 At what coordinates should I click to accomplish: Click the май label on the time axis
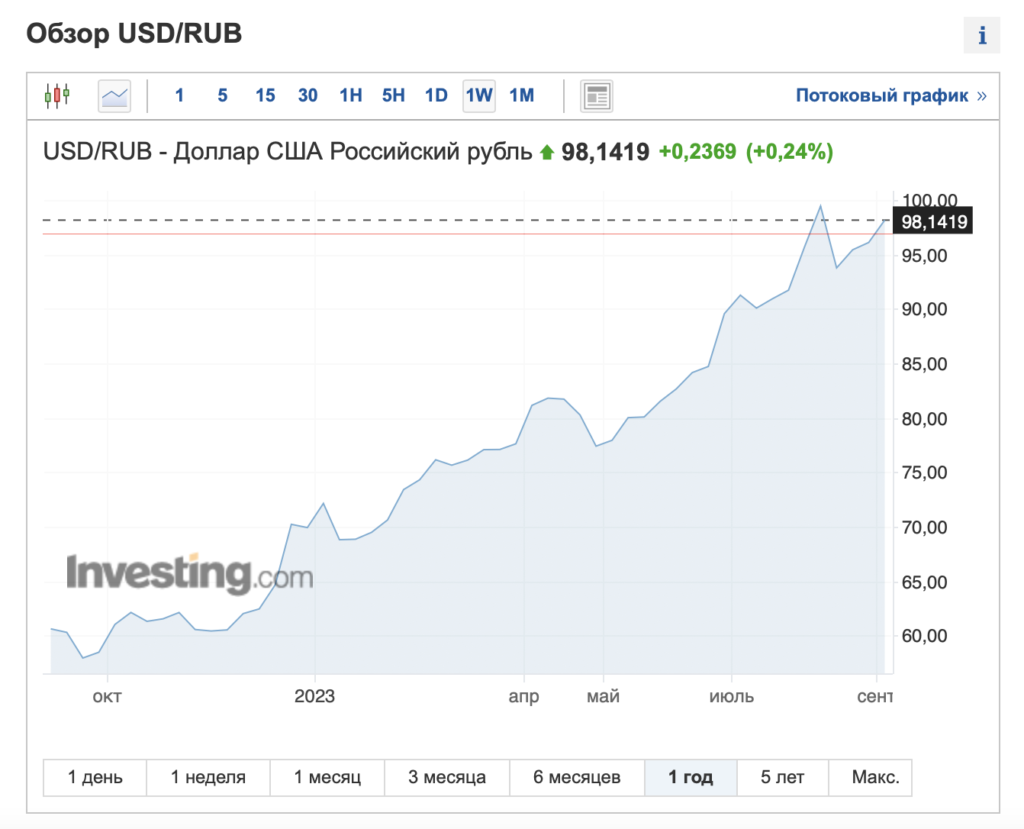[x=603, y=696]
